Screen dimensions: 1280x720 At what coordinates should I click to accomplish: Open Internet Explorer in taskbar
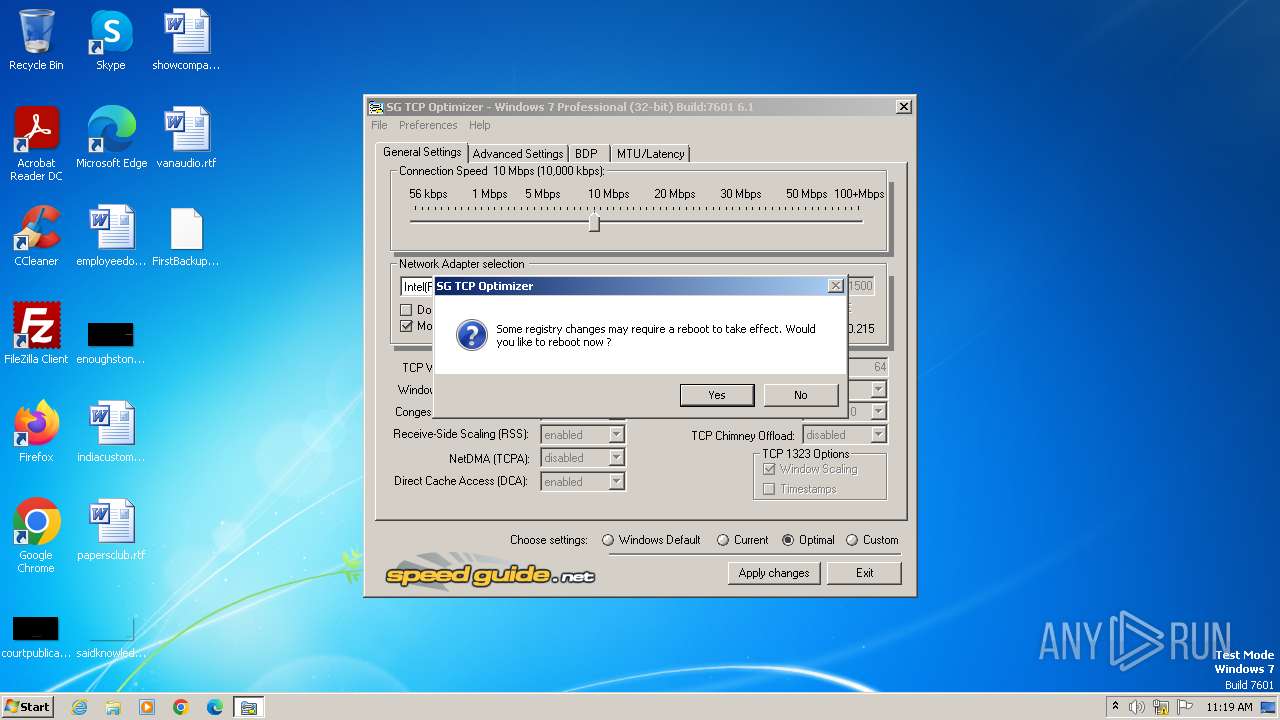point(79,707)
